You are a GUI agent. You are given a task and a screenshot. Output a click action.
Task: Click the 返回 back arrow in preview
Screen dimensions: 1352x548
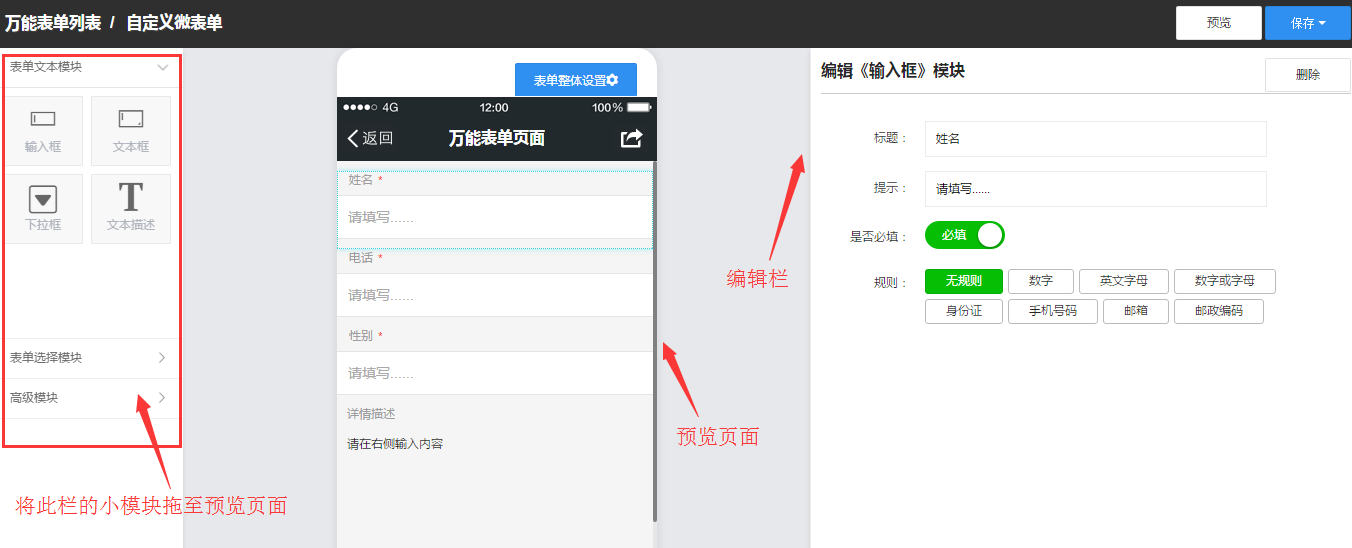pos(369,139)
